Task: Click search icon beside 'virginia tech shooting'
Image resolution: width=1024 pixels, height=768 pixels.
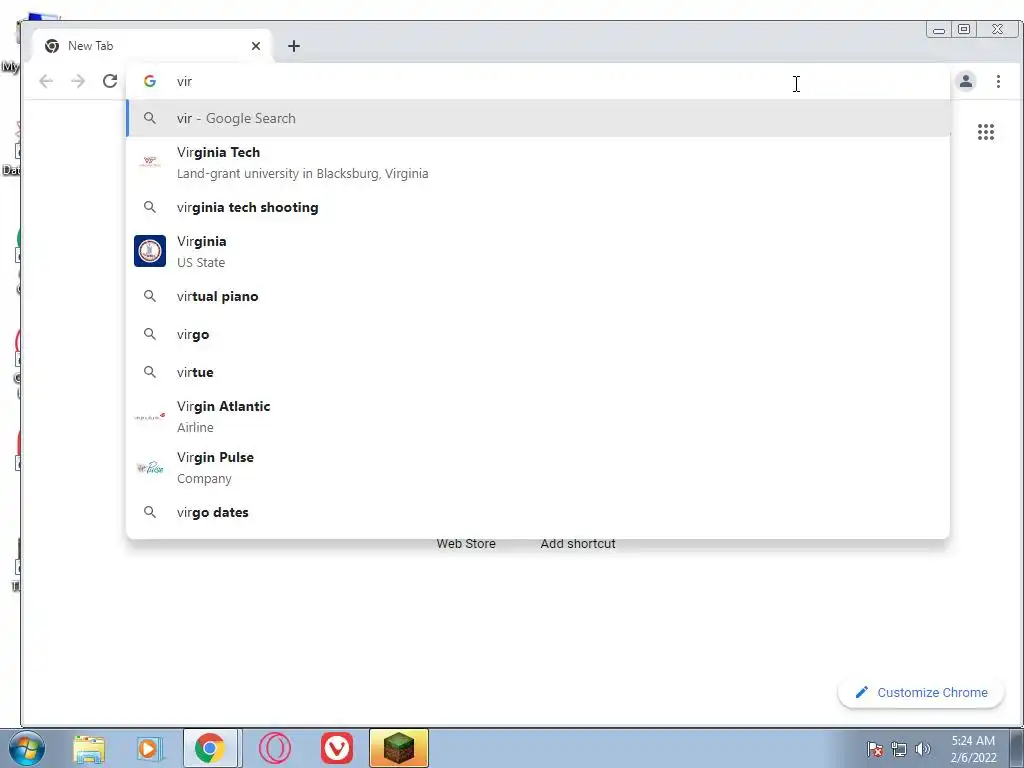Action: click(x=150, y=207)
